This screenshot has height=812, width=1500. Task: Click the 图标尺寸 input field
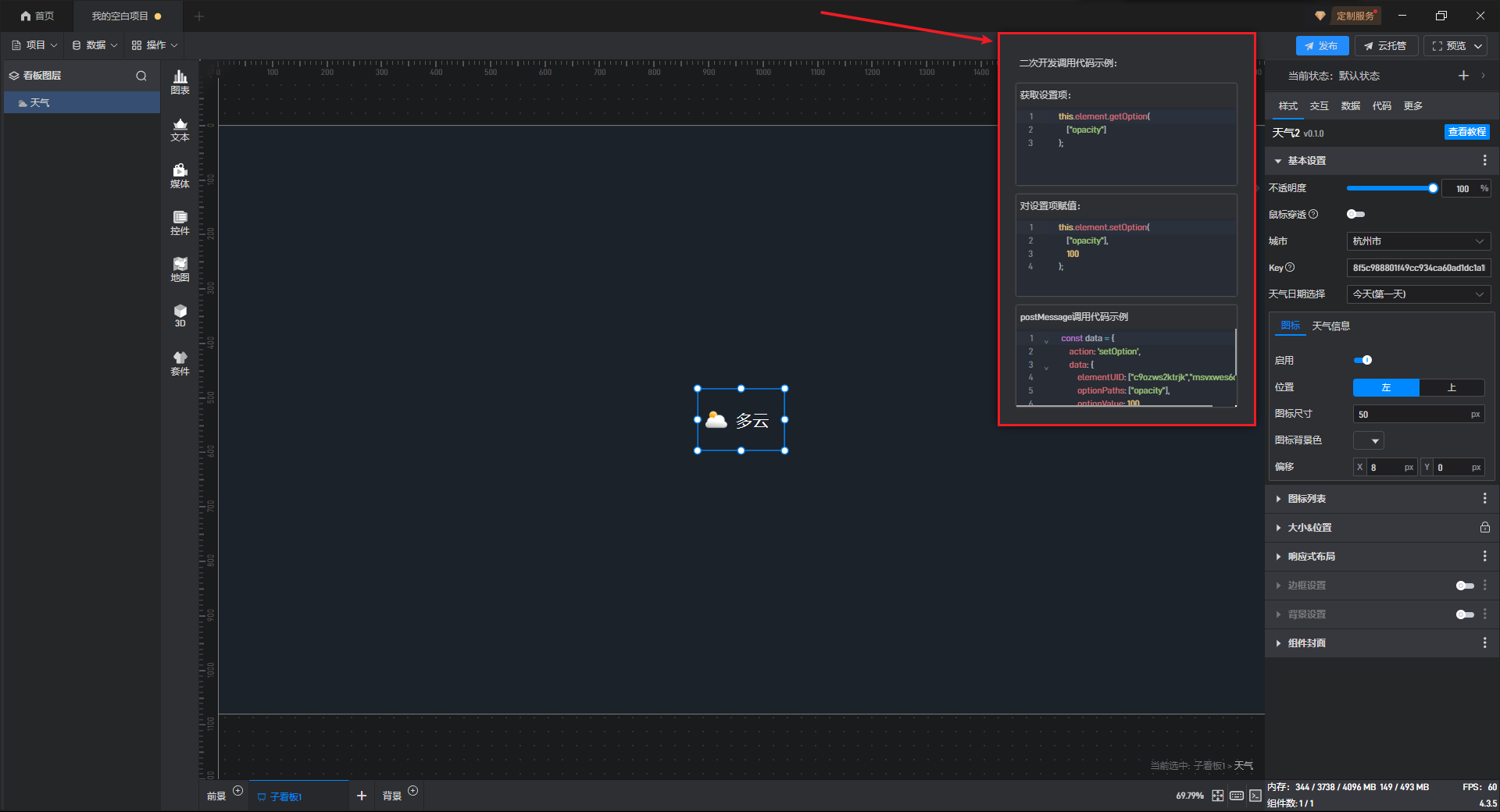click(x=1412, y=415)
